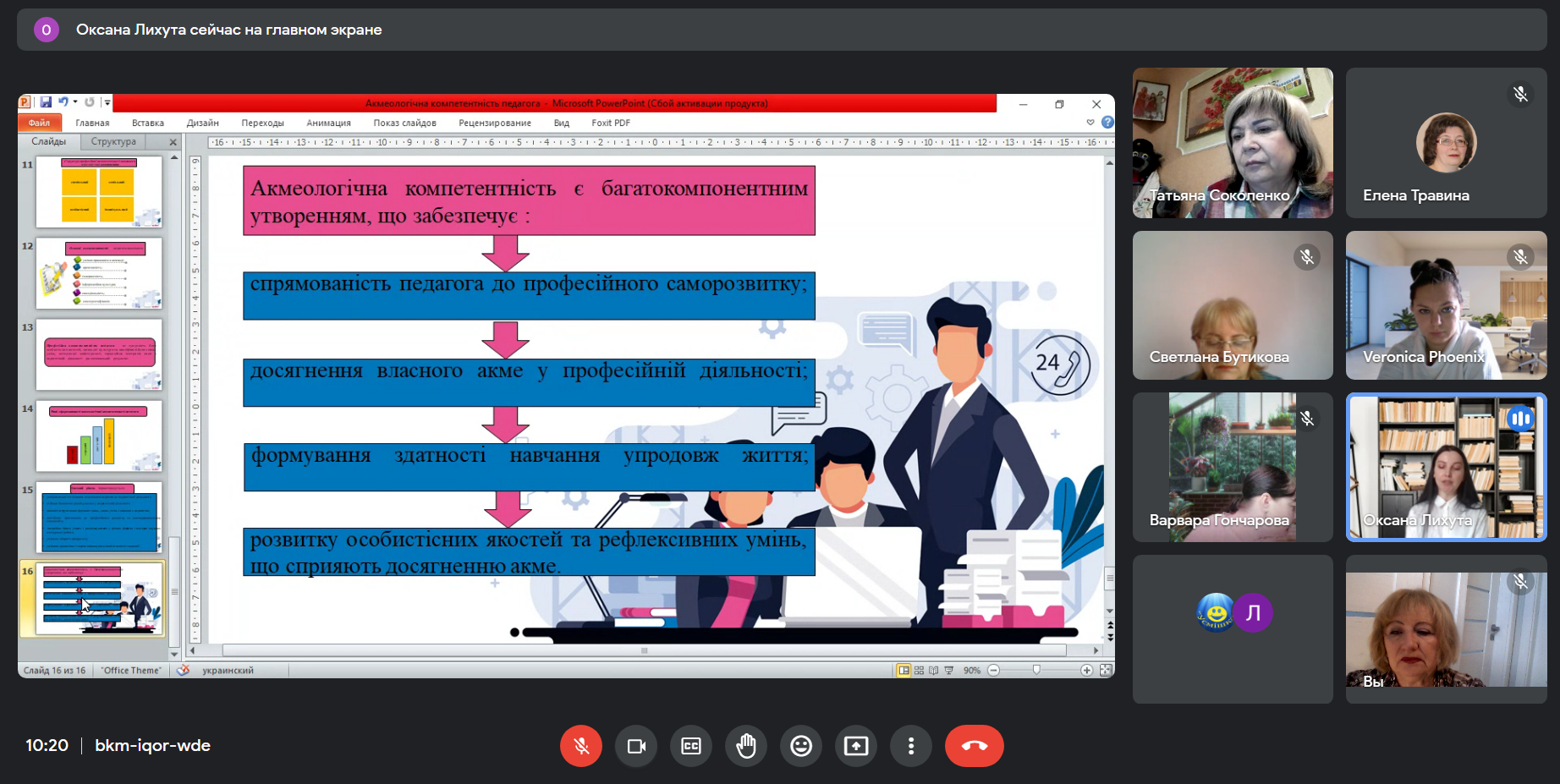Viewport: 1560px width, 784px height.
Task: Raise your hand in the meeting
Action: pos(746,746)
